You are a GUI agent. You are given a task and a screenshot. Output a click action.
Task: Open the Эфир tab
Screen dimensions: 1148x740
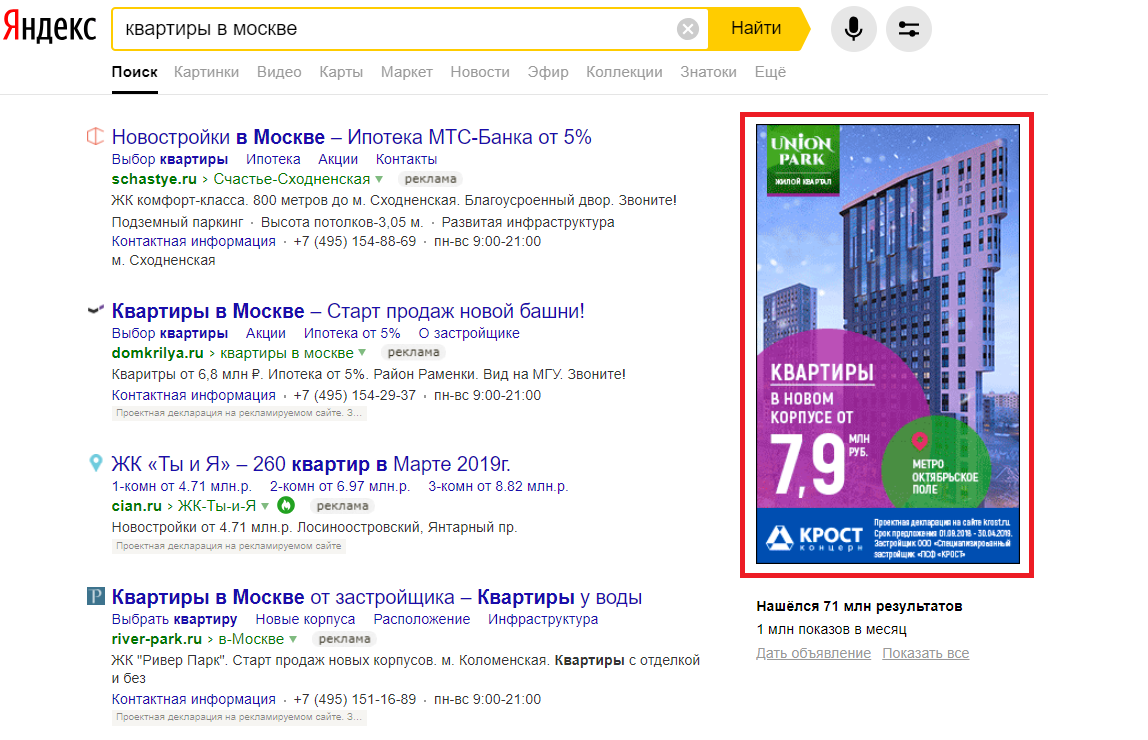[548, 72]
